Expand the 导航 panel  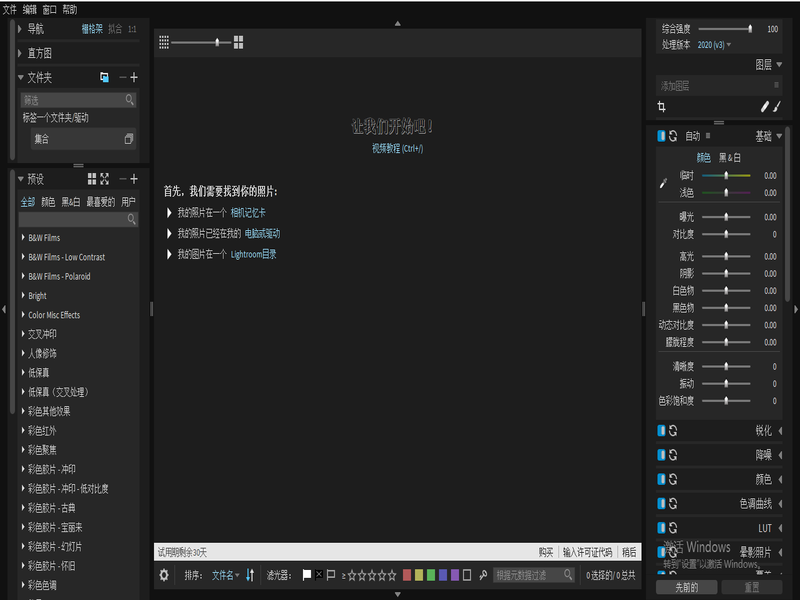[20, 29]
